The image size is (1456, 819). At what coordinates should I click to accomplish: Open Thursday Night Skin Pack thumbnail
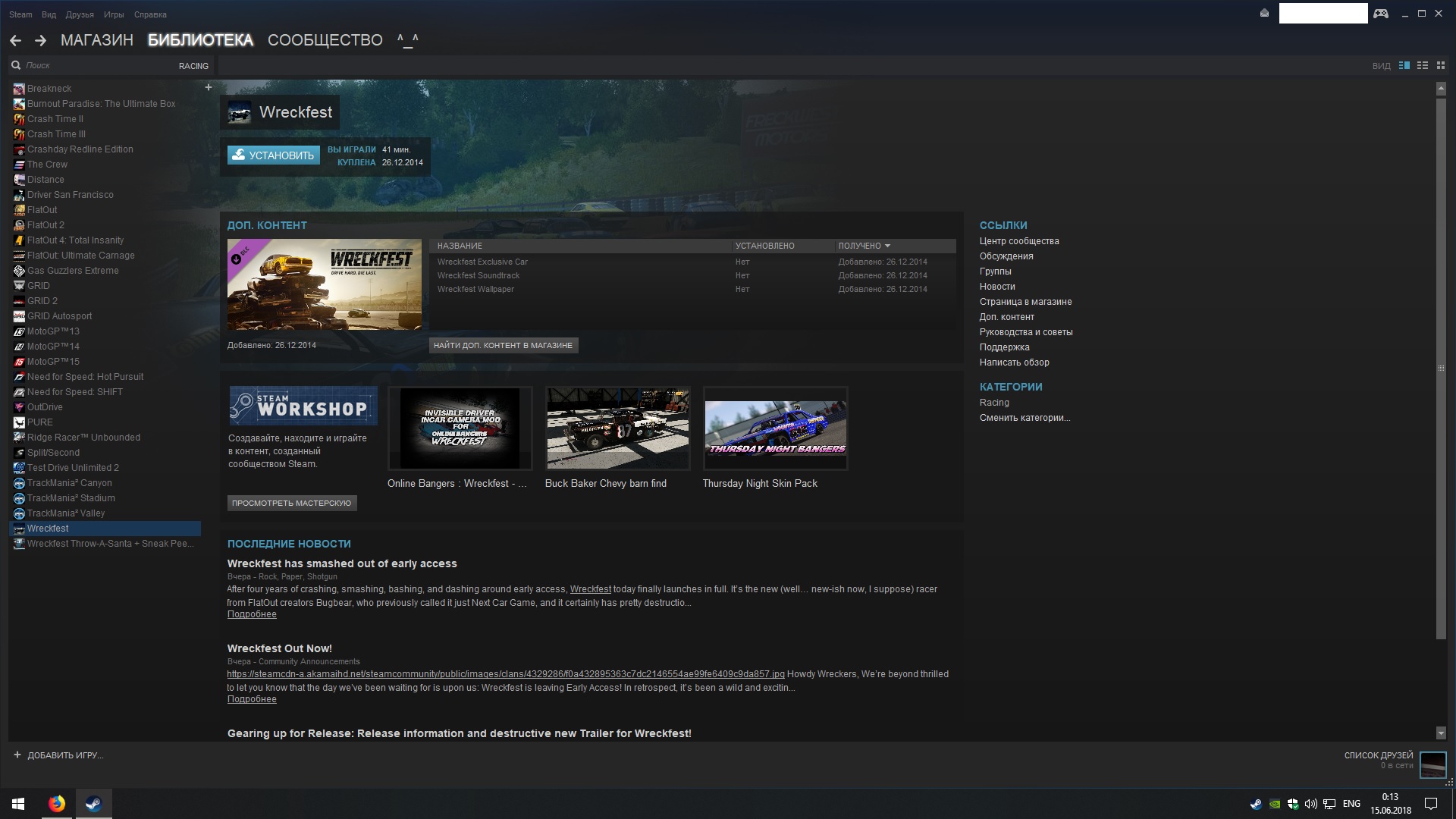(776, 428)
